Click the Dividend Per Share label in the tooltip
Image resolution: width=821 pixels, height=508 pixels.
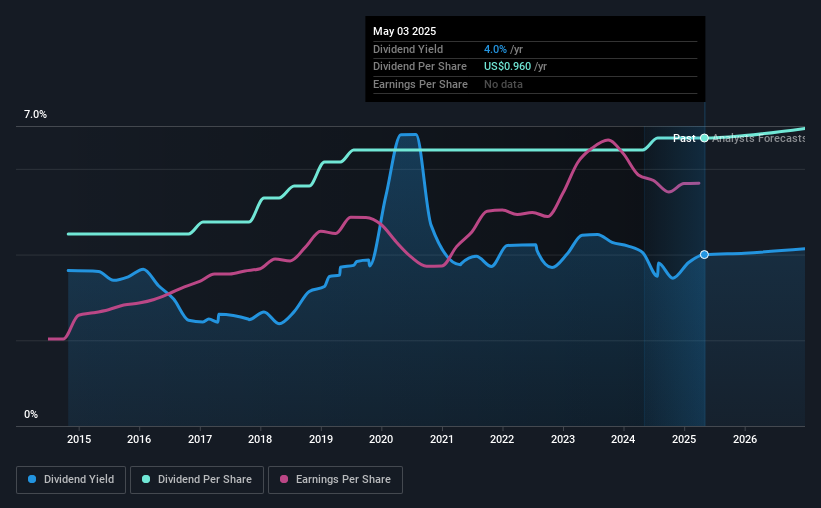tap(420, 67)
